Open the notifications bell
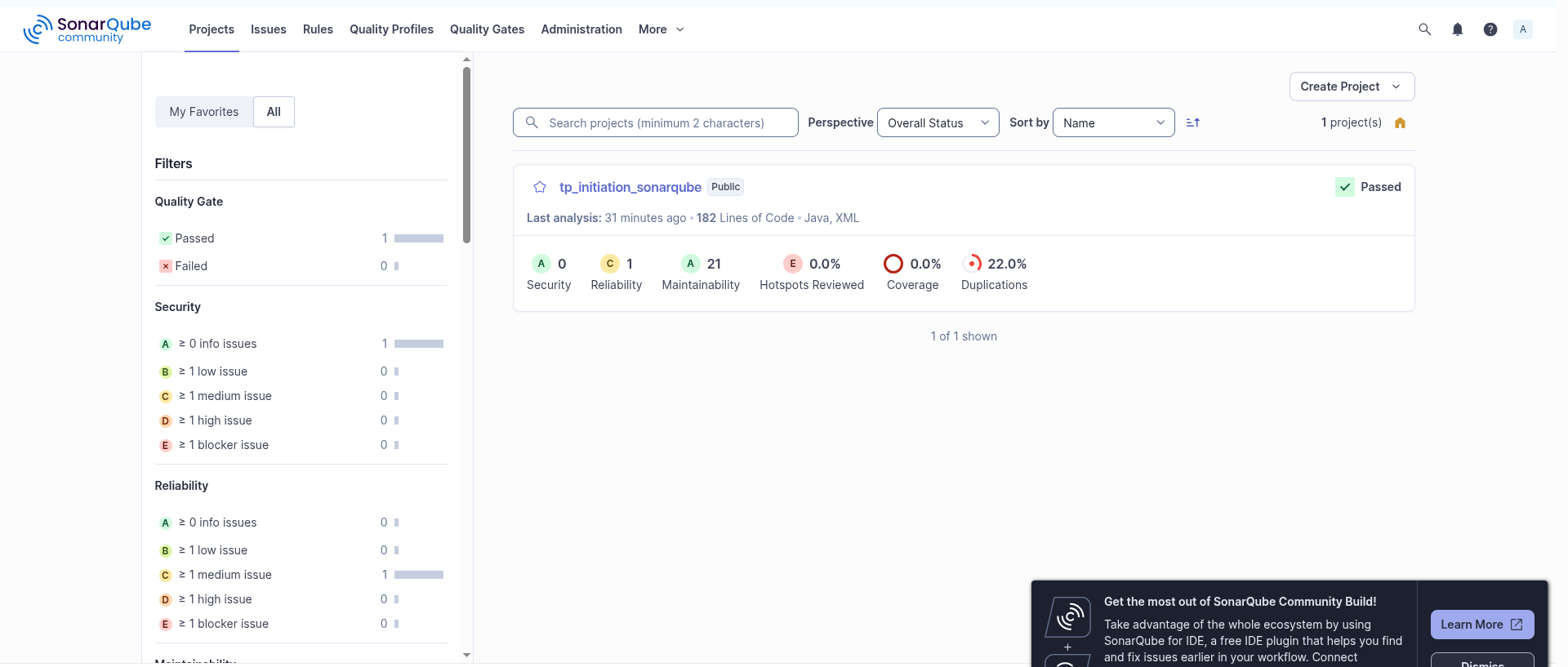Viewport: 1568px width, 667px height. [x=1458, y=29]
